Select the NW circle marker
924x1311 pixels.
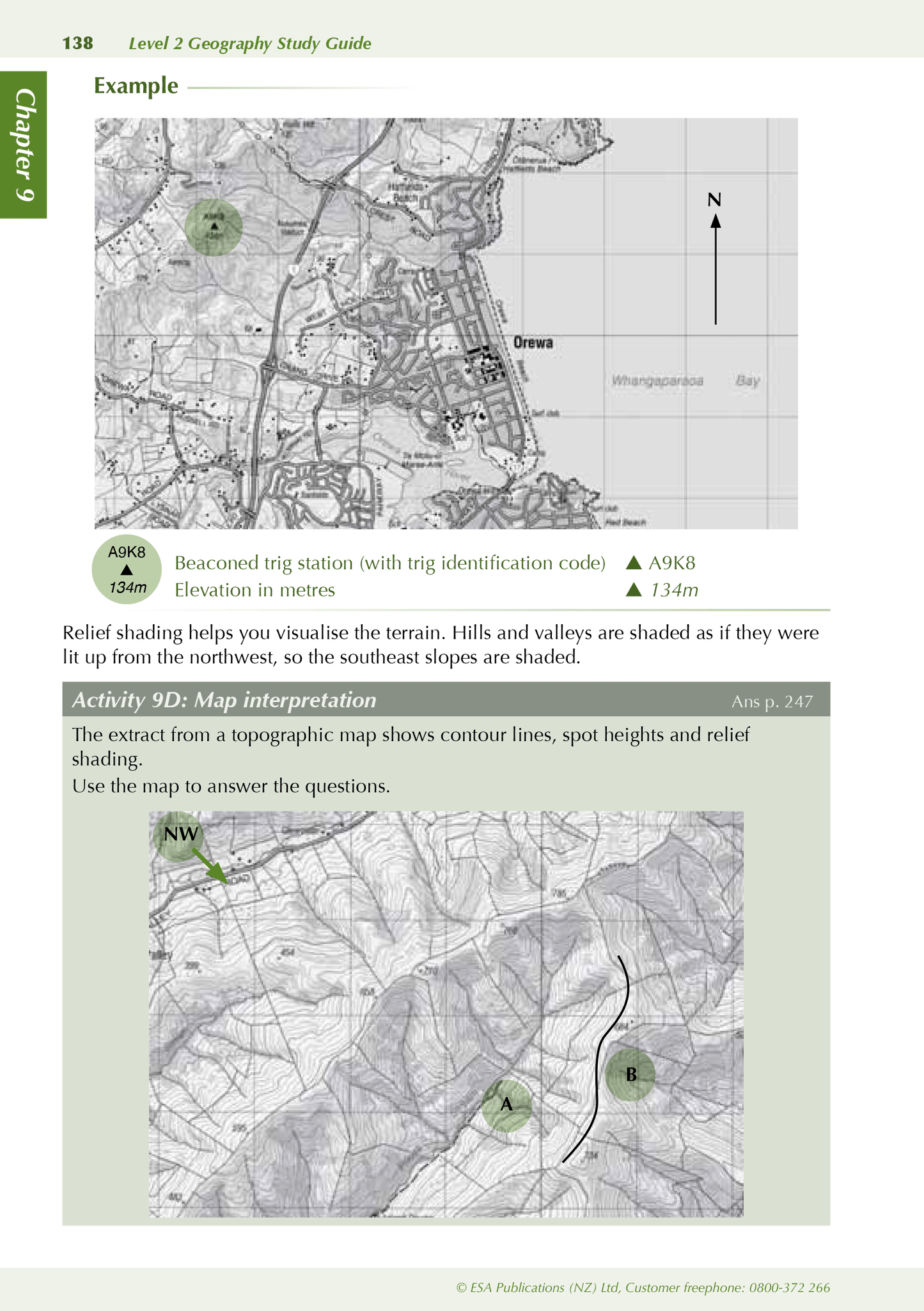(x=179, y=835)
